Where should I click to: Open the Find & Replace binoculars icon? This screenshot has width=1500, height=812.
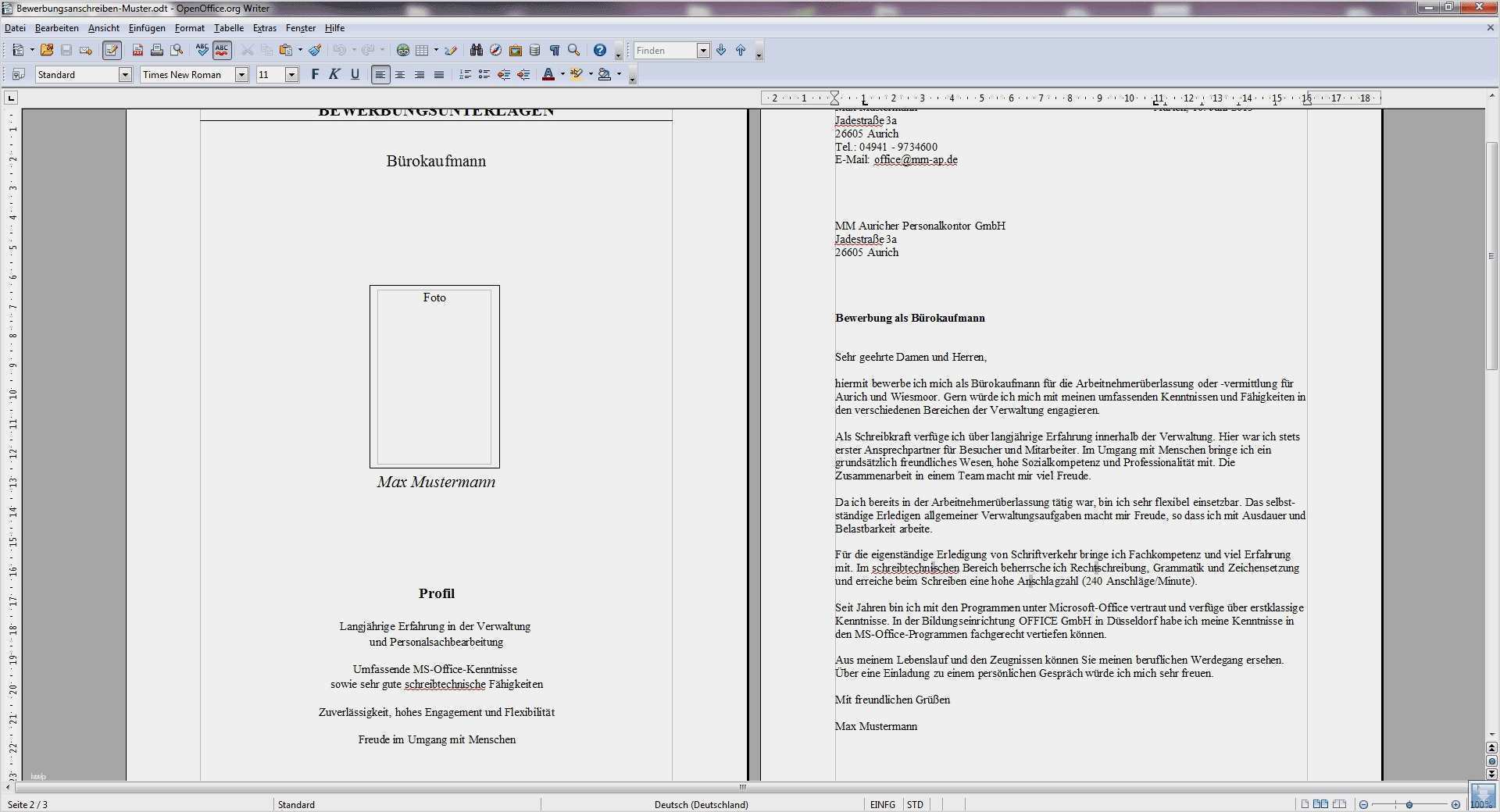coord(476,51)
